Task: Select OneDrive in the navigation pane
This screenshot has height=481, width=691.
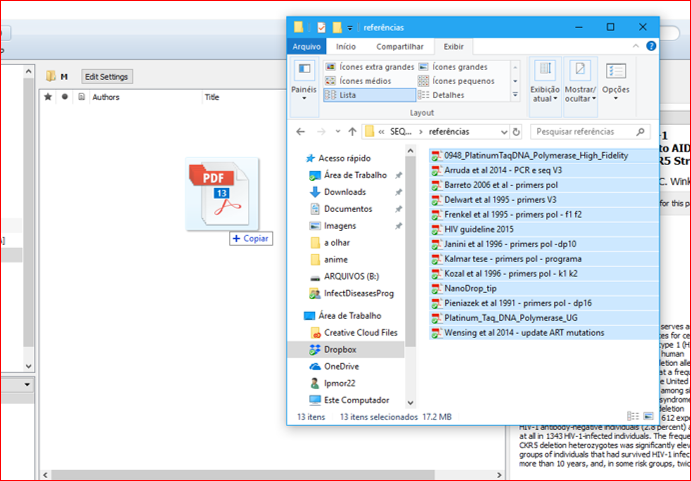Action: [342, 366]
